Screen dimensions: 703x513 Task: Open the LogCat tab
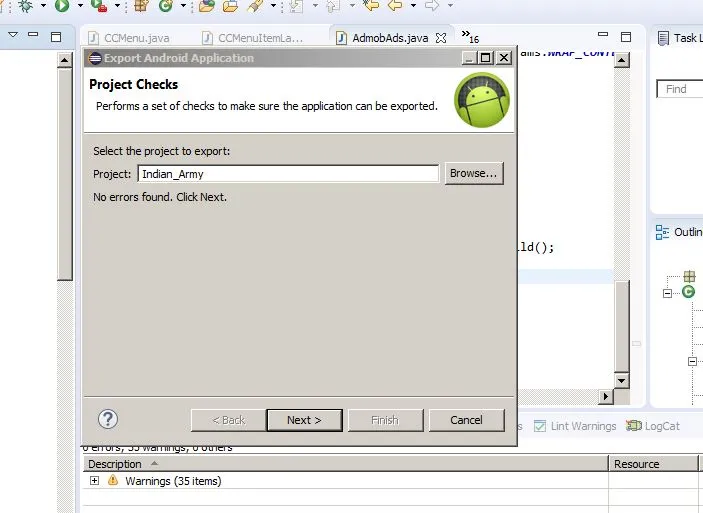tap(653, 426)
